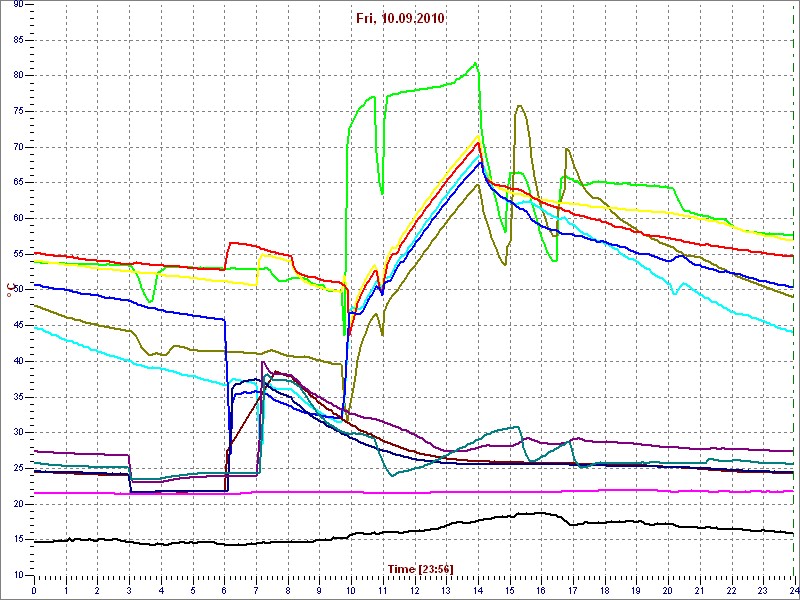Image resolution: width=800 pixels, height=600 pixels.
Task: Click the 75 label on the temperature axis
Action: tap(17, 111)
